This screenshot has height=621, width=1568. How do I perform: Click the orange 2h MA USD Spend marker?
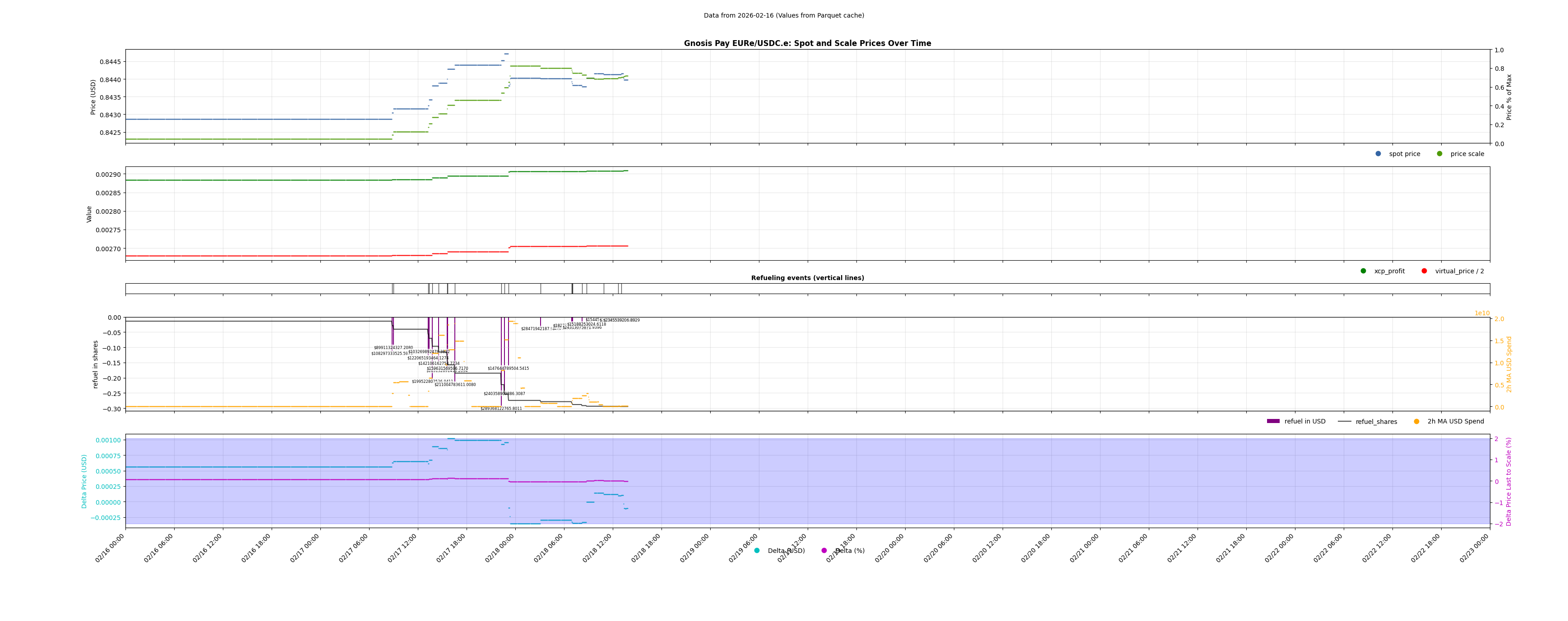(x=1416, y=422)
